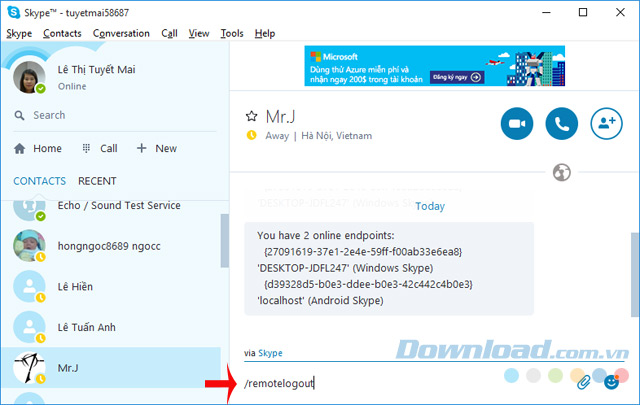The height and width of the screenshot is (405, 640).
Task: Click the Skype logo in title bar
Action: click(x=13, y=12)
